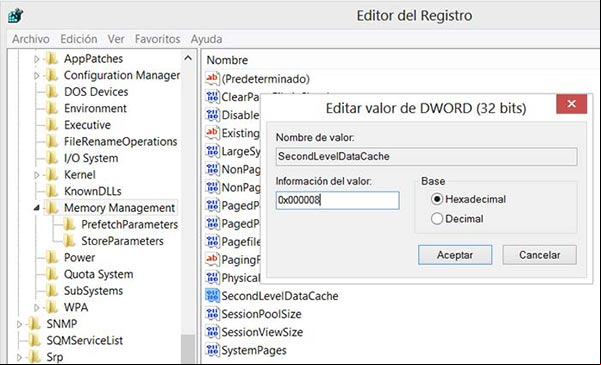
Task: Close the Editar valor de DWORD dialog
Action: click(571, 104)
